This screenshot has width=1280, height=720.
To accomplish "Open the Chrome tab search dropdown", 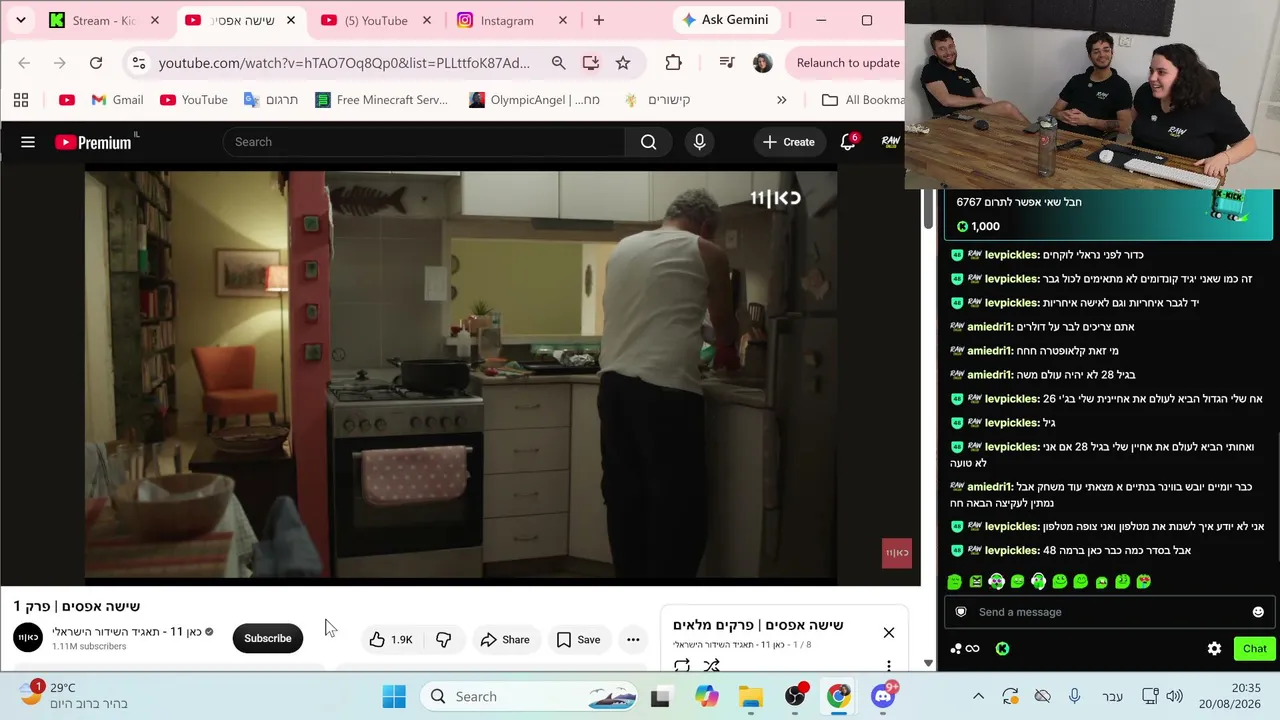I will (20, 20).
